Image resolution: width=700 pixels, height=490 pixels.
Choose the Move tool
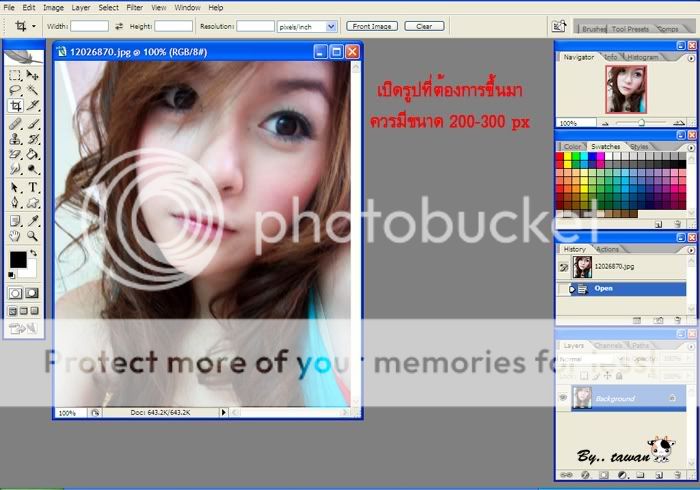pos(32,75)
